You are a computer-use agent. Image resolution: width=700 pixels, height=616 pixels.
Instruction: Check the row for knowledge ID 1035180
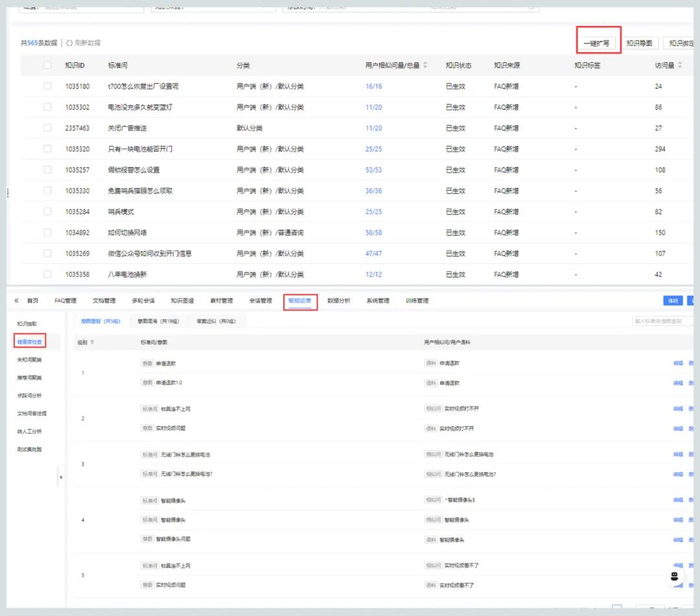pos(47,86)
